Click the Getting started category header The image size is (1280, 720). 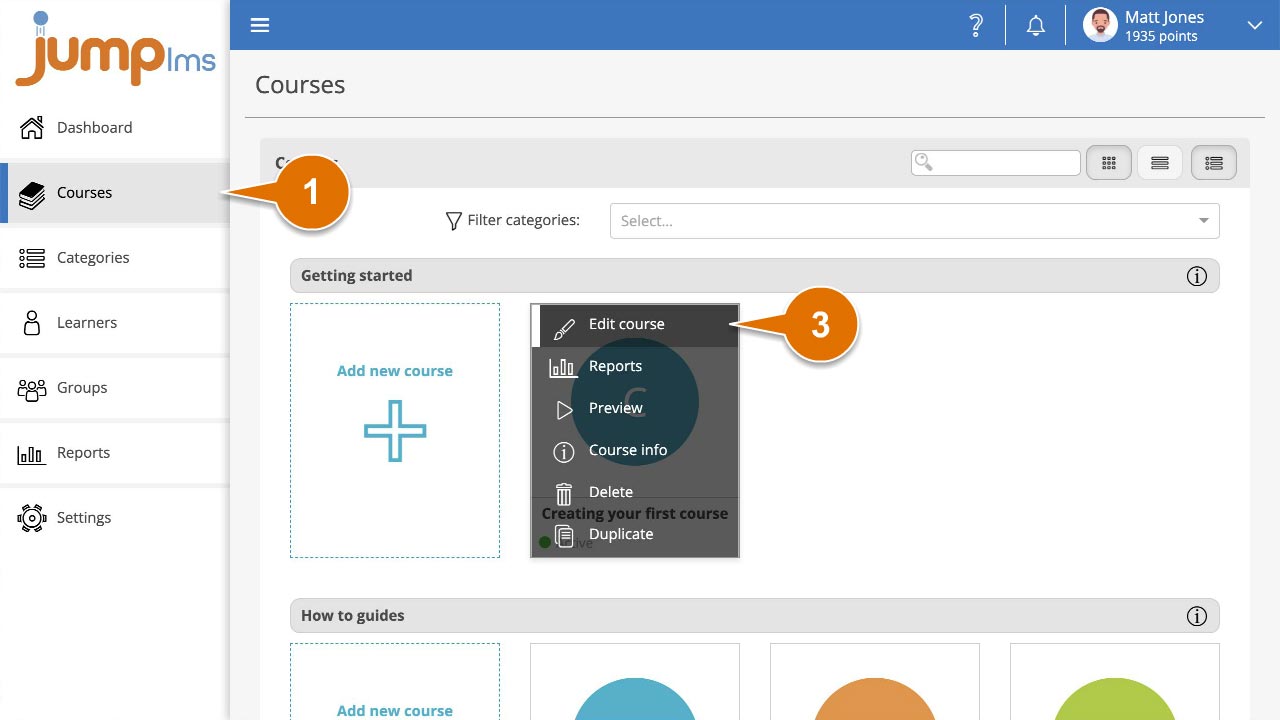click(755, 276)
